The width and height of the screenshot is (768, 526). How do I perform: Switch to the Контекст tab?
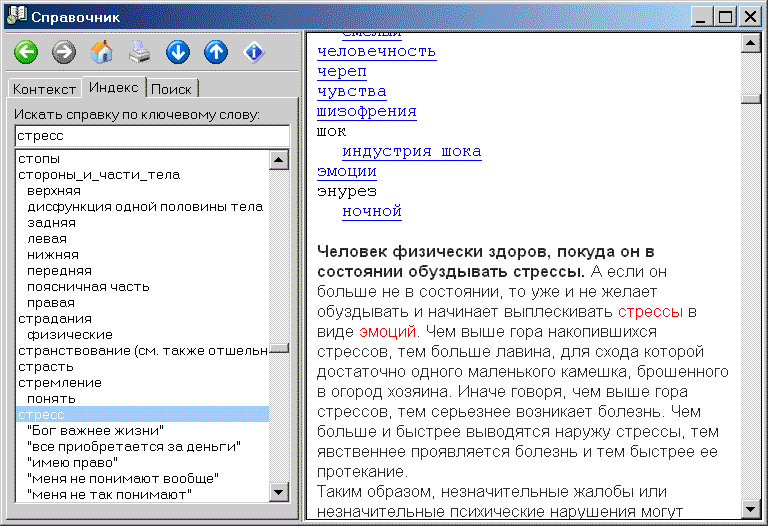tap(44, 89)
